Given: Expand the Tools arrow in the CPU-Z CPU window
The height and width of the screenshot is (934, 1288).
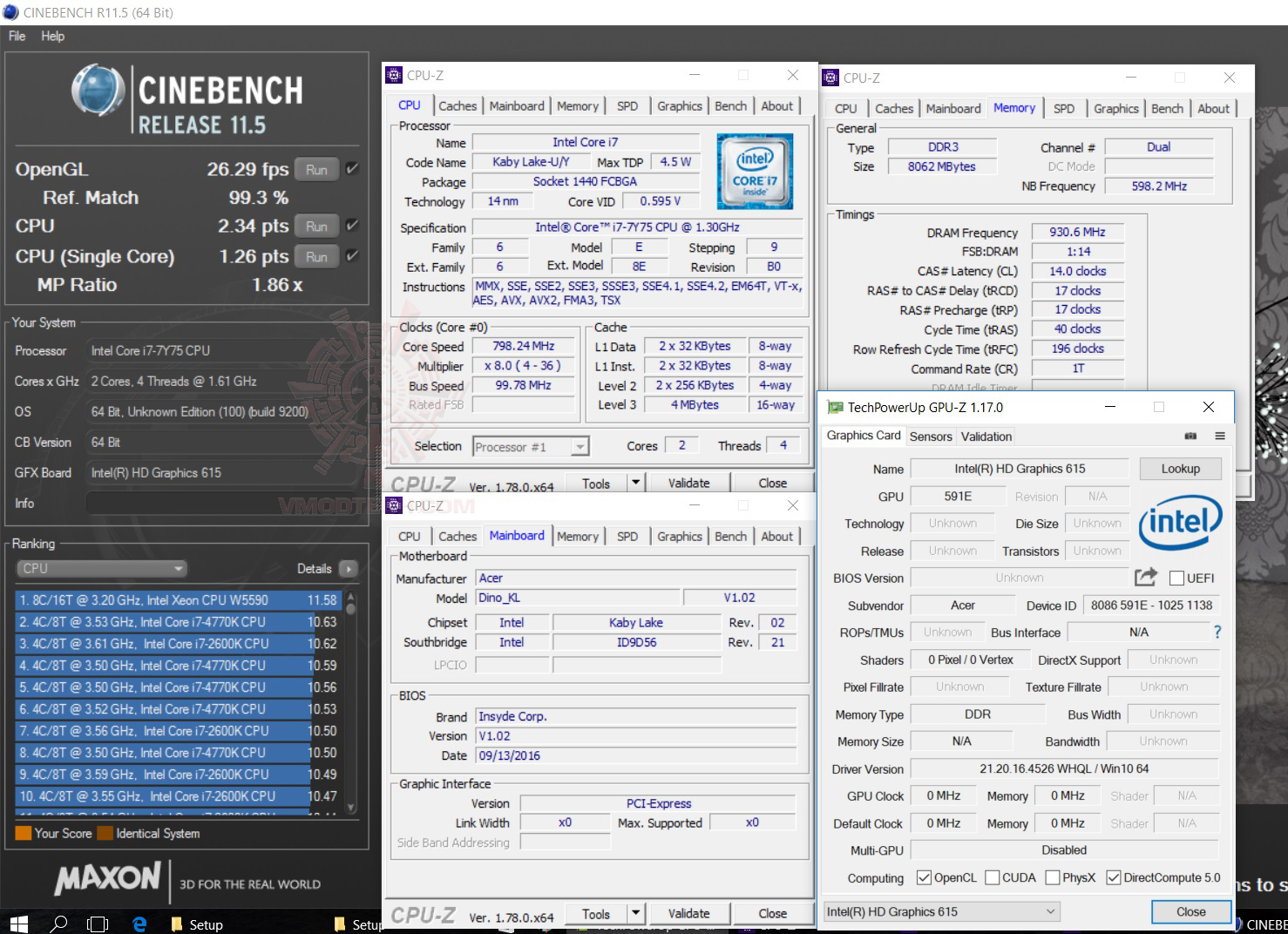Looking at the screenshot, I should pyautogui.click(x=636, y=483).
